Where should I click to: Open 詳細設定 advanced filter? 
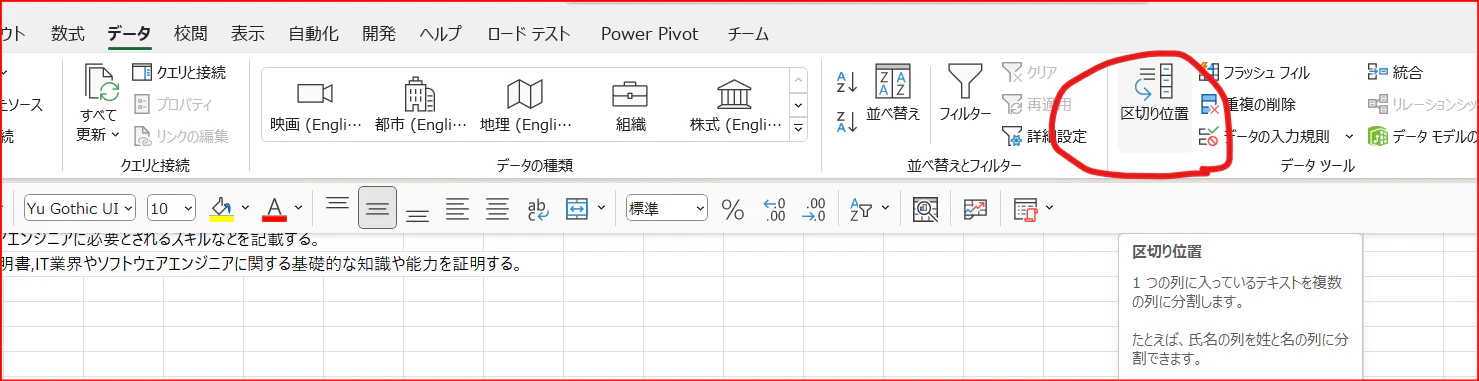pos(1044,136)
